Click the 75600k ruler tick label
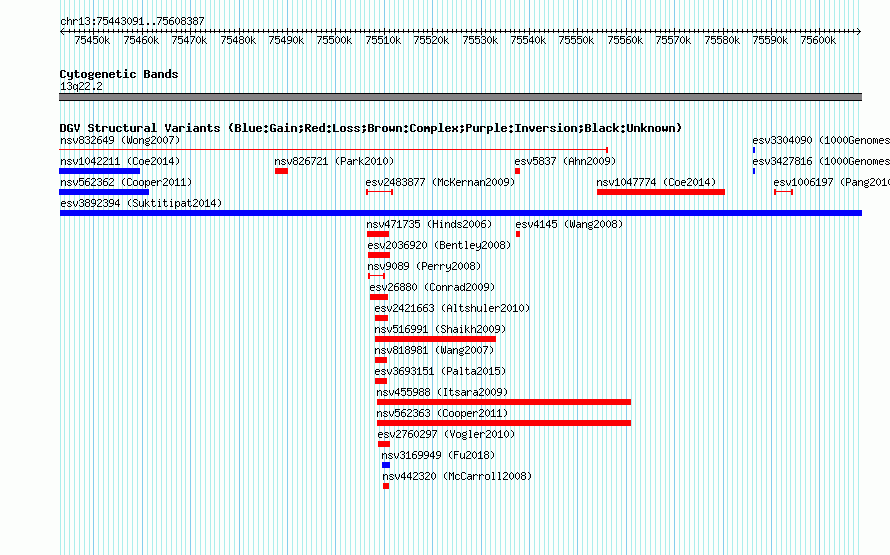 pyautogui.click(x=818, y=40)
